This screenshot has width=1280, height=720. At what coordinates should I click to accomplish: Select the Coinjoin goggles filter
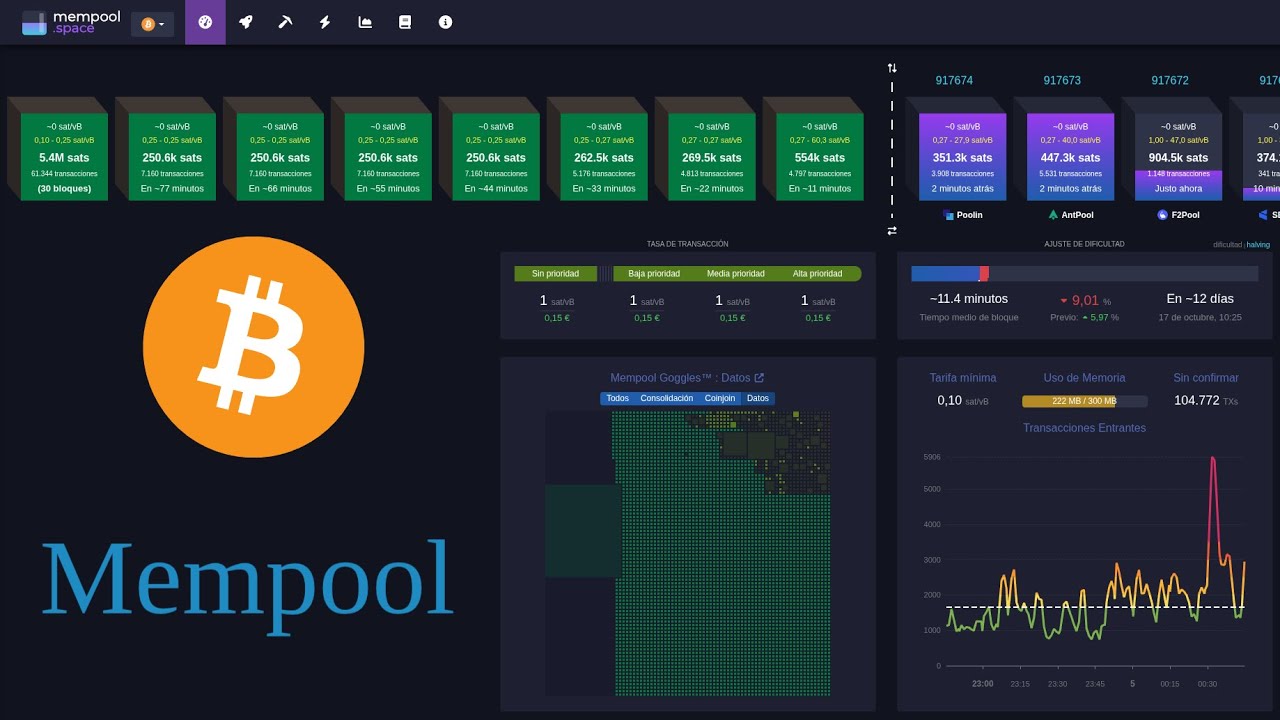tap(720, 398)
